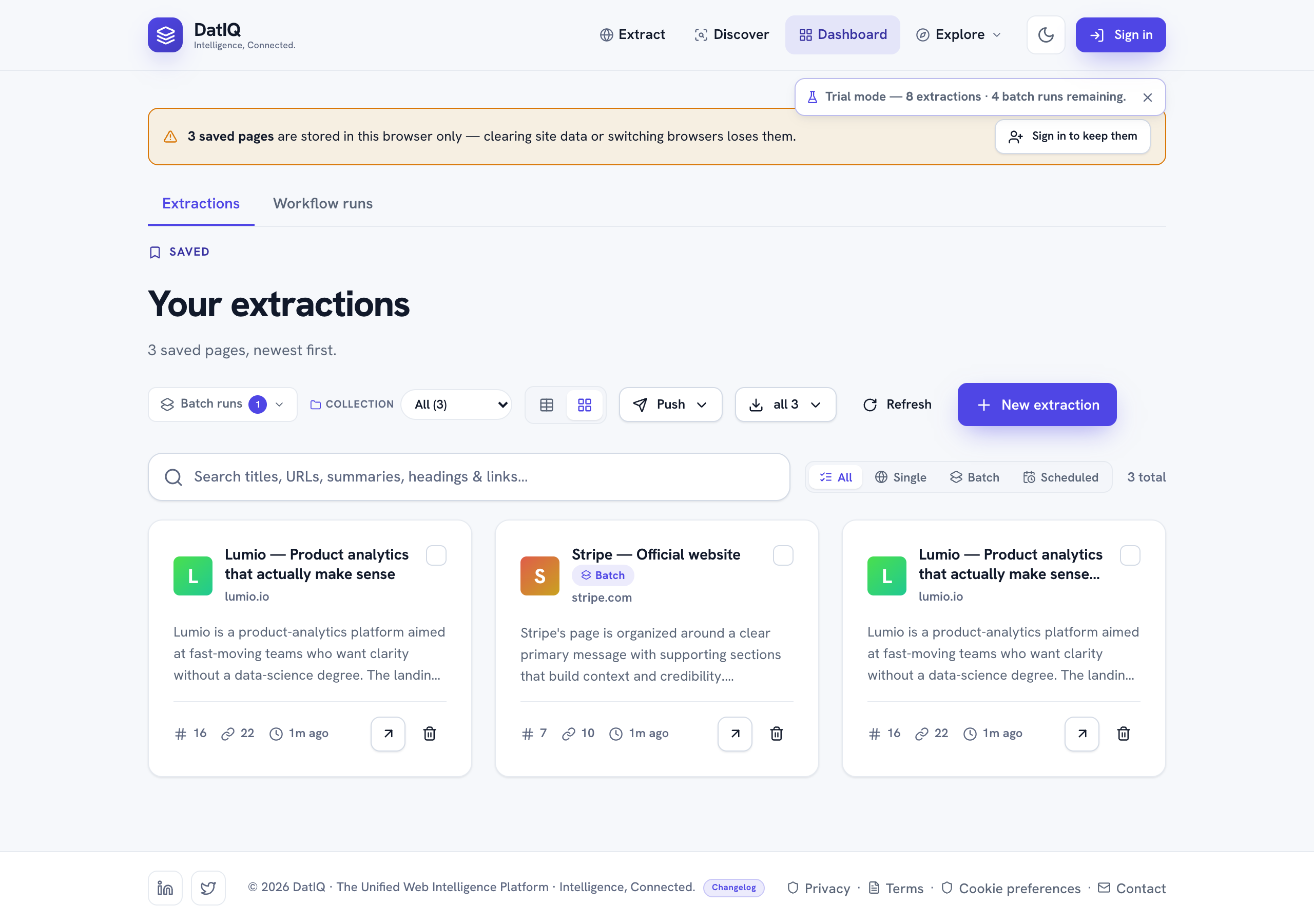
Task: Click the Batch tag on Stripe card
Action: pos(603,575)
